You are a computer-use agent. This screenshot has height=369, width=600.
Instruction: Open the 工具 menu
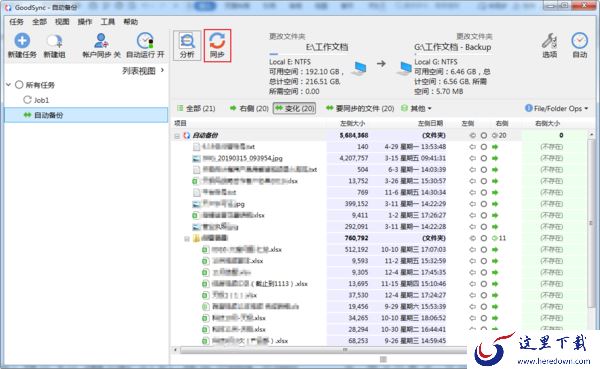point(108,22)
